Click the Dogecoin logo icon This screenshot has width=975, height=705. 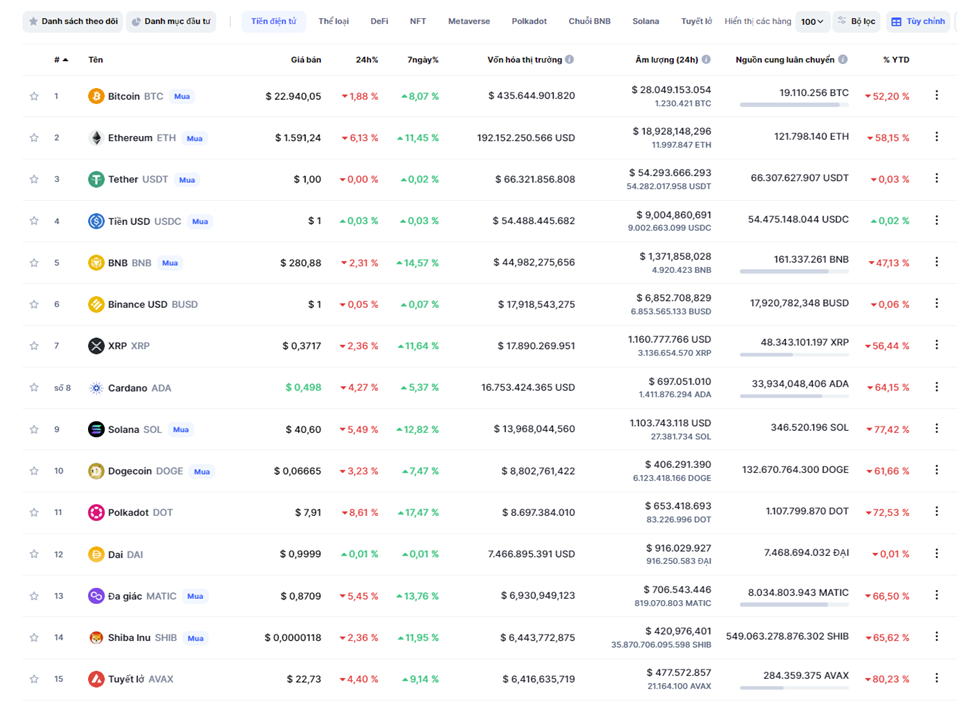(x=96, y=471)
